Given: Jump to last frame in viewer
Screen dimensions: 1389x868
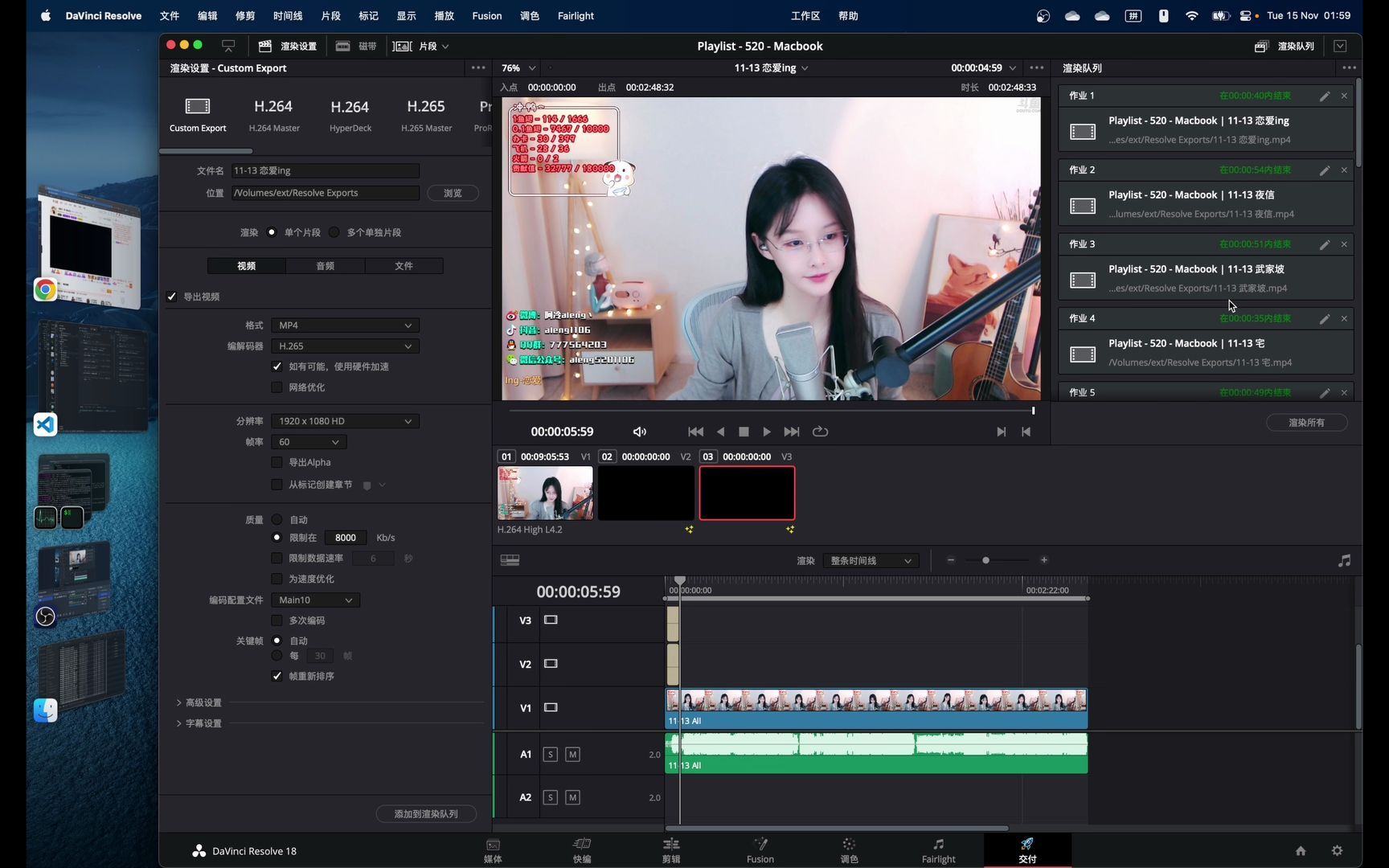Looking at the screenshot, I should tap(792, 432).
